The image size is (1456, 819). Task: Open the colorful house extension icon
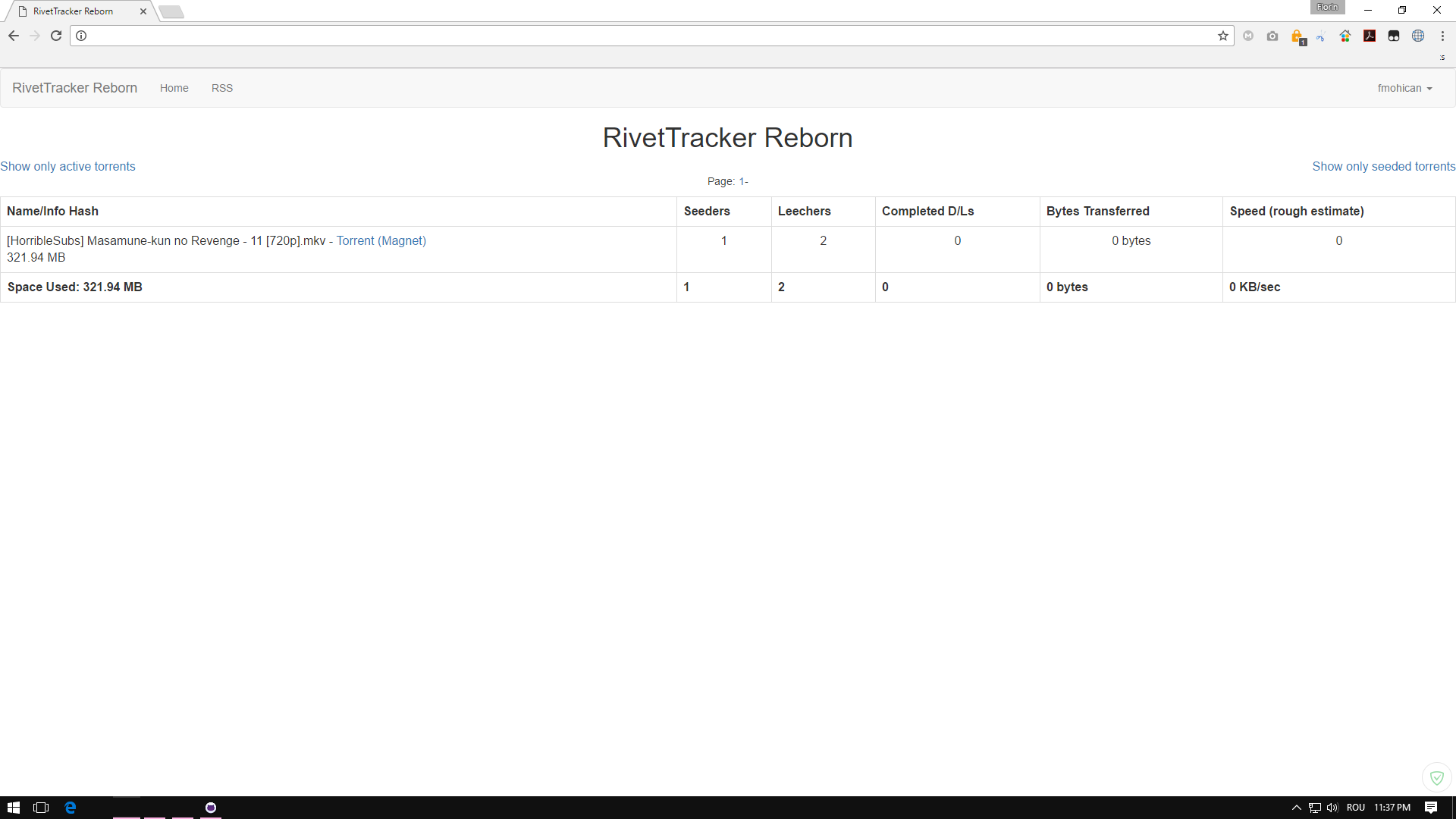[x=1345, y=36]
